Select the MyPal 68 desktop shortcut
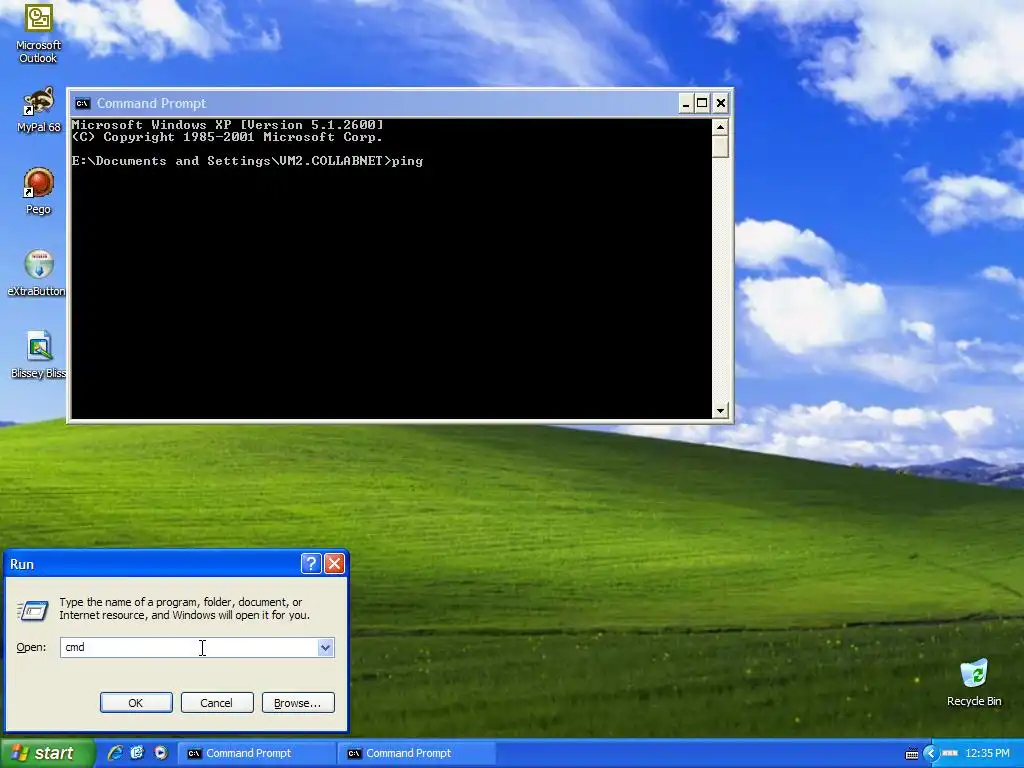This screenshot has width=1024, height=768. click(x=39, y=110)
